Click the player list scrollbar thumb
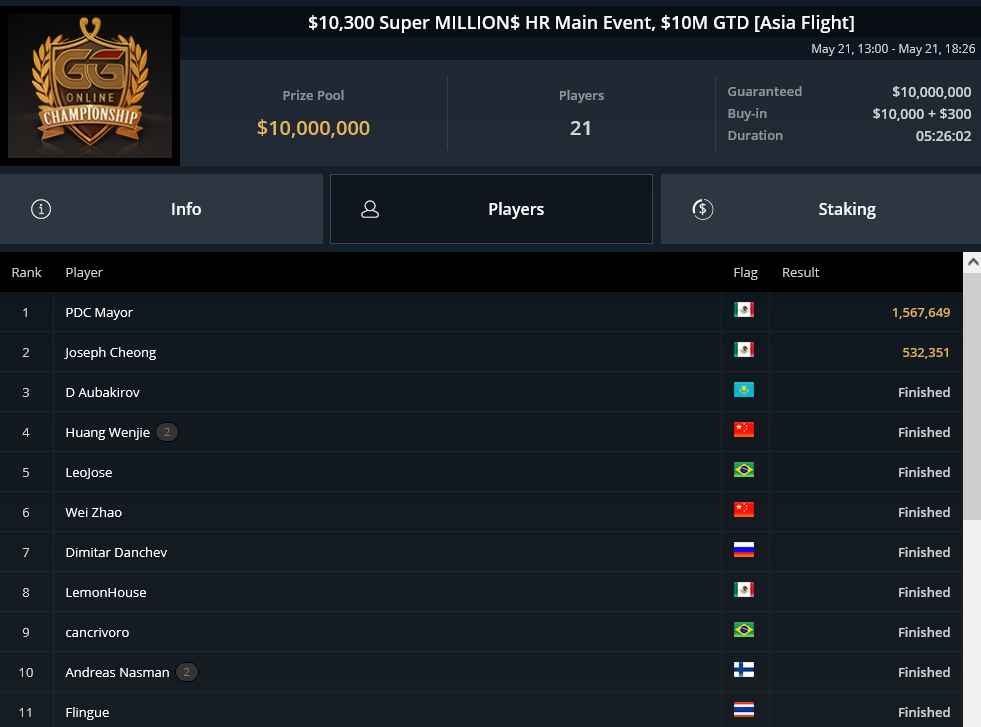Screen dimensions: 981x727 (972, 396)
